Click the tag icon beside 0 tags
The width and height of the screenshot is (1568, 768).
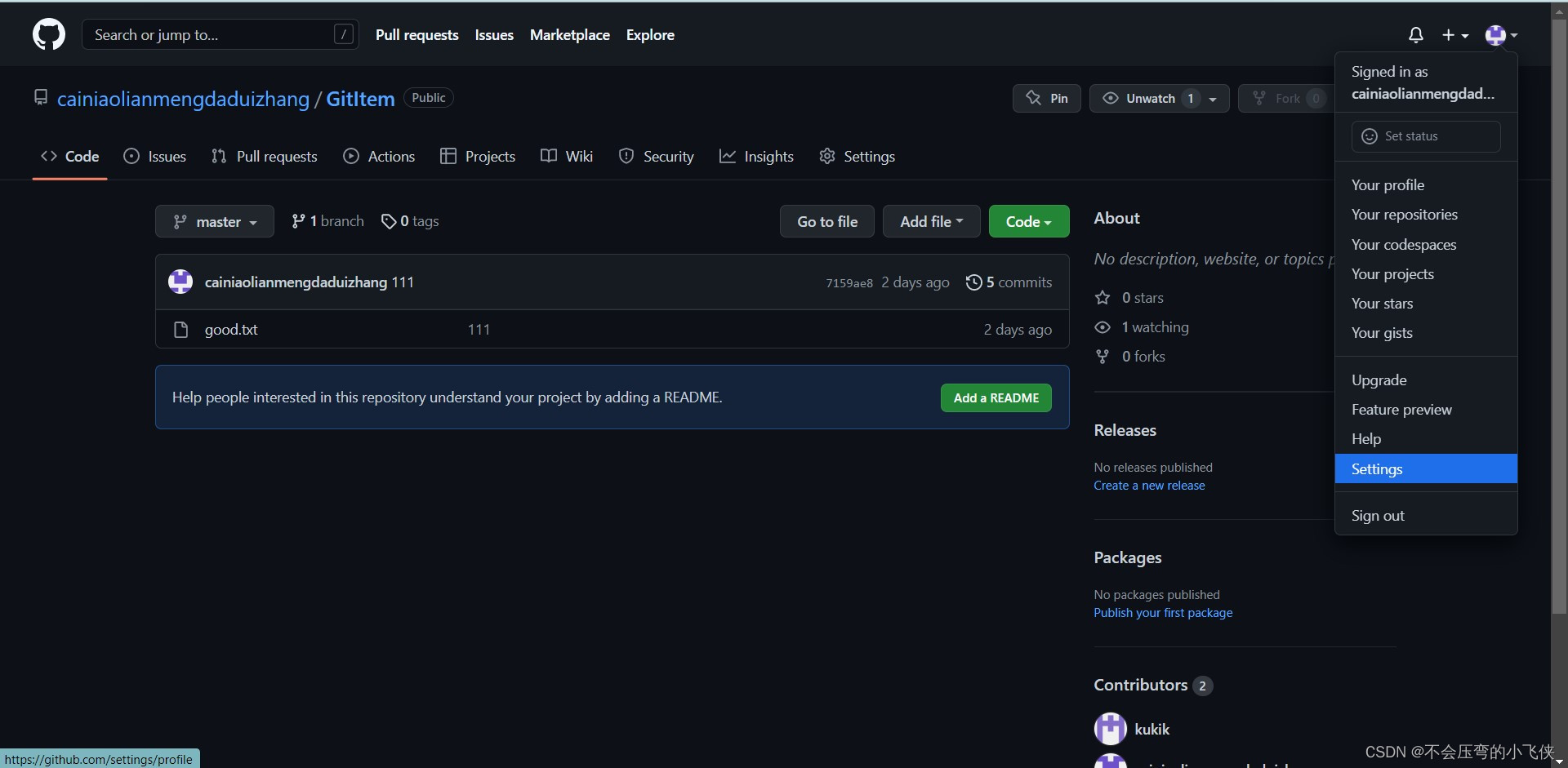coord(389,221)
